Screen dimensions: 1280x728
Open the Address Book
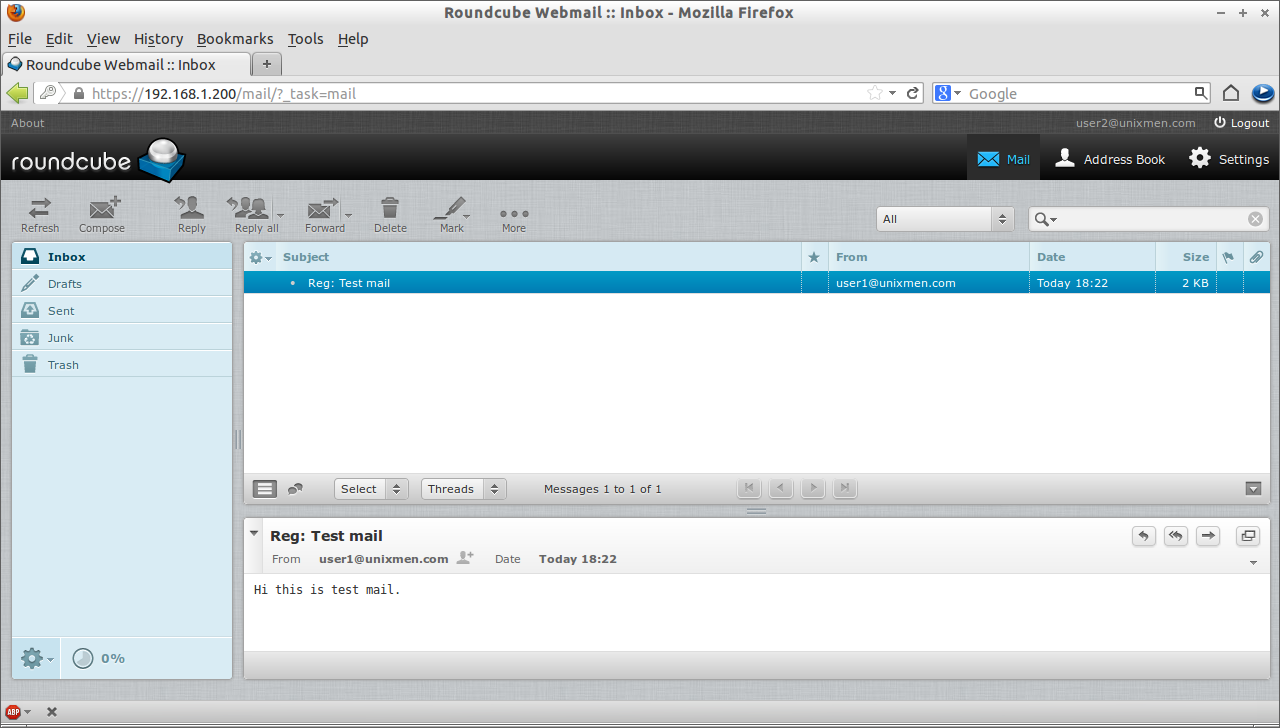1110,158
